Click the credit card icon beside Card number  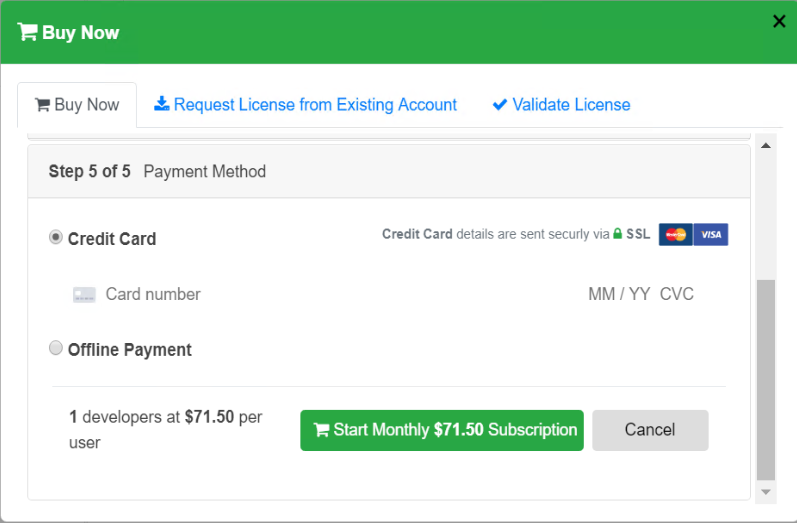[84, 295]
